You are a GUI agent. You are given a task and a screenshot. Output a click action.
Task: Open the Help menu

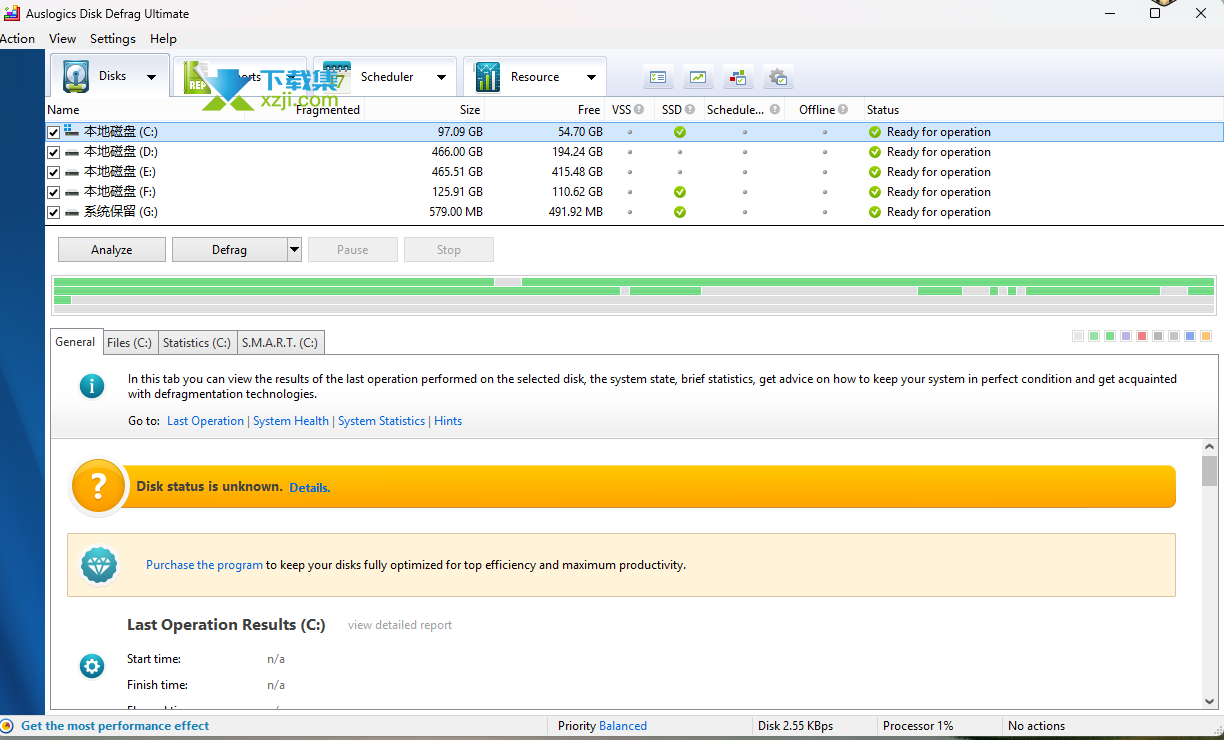pos(163,39)
